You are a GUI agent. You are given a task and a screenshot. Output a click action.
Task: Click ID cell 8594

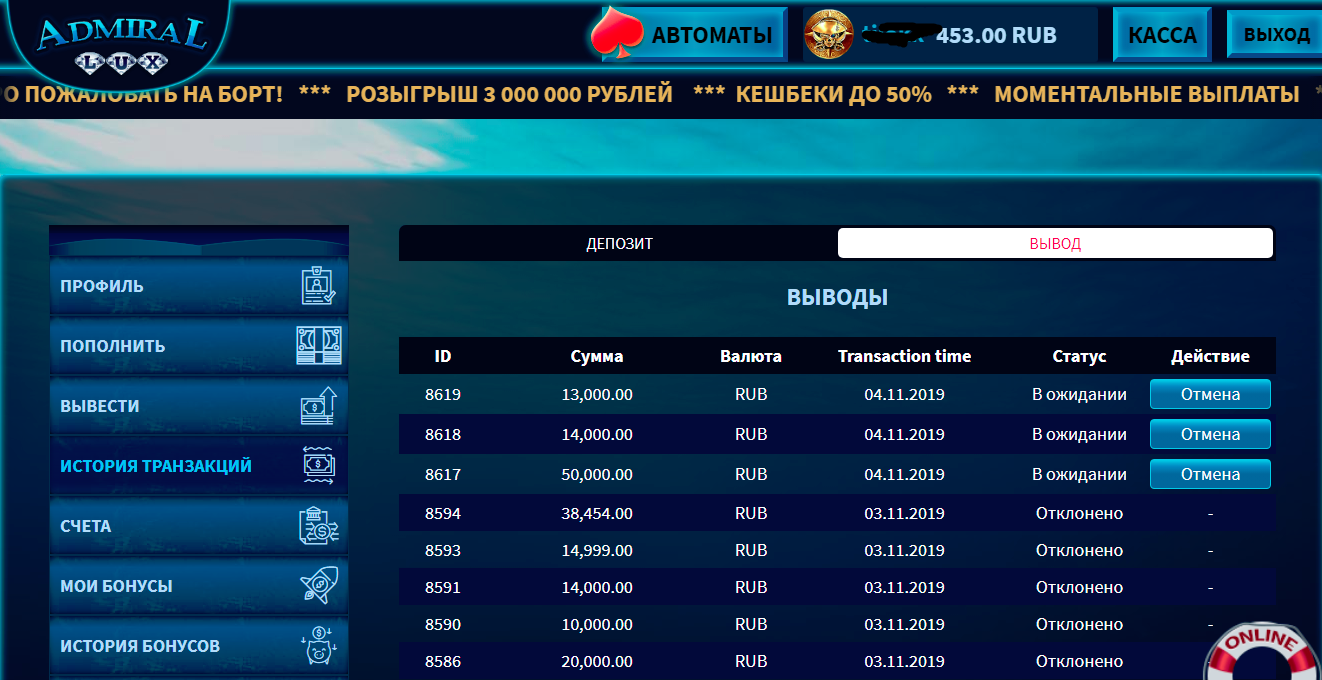443,513
